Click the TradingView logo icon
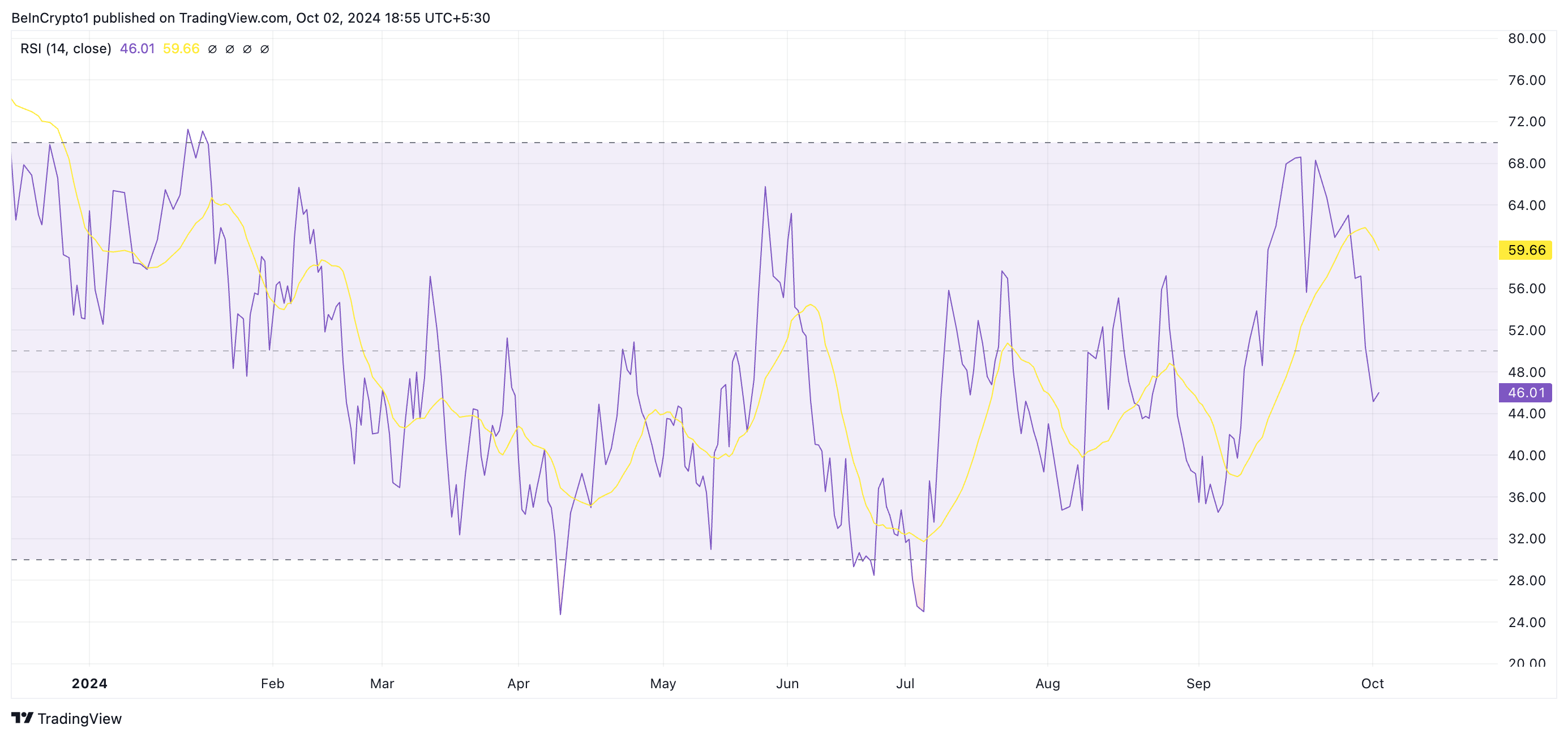The height and width of the screenshot is (738, 1568). pos(22,718)
